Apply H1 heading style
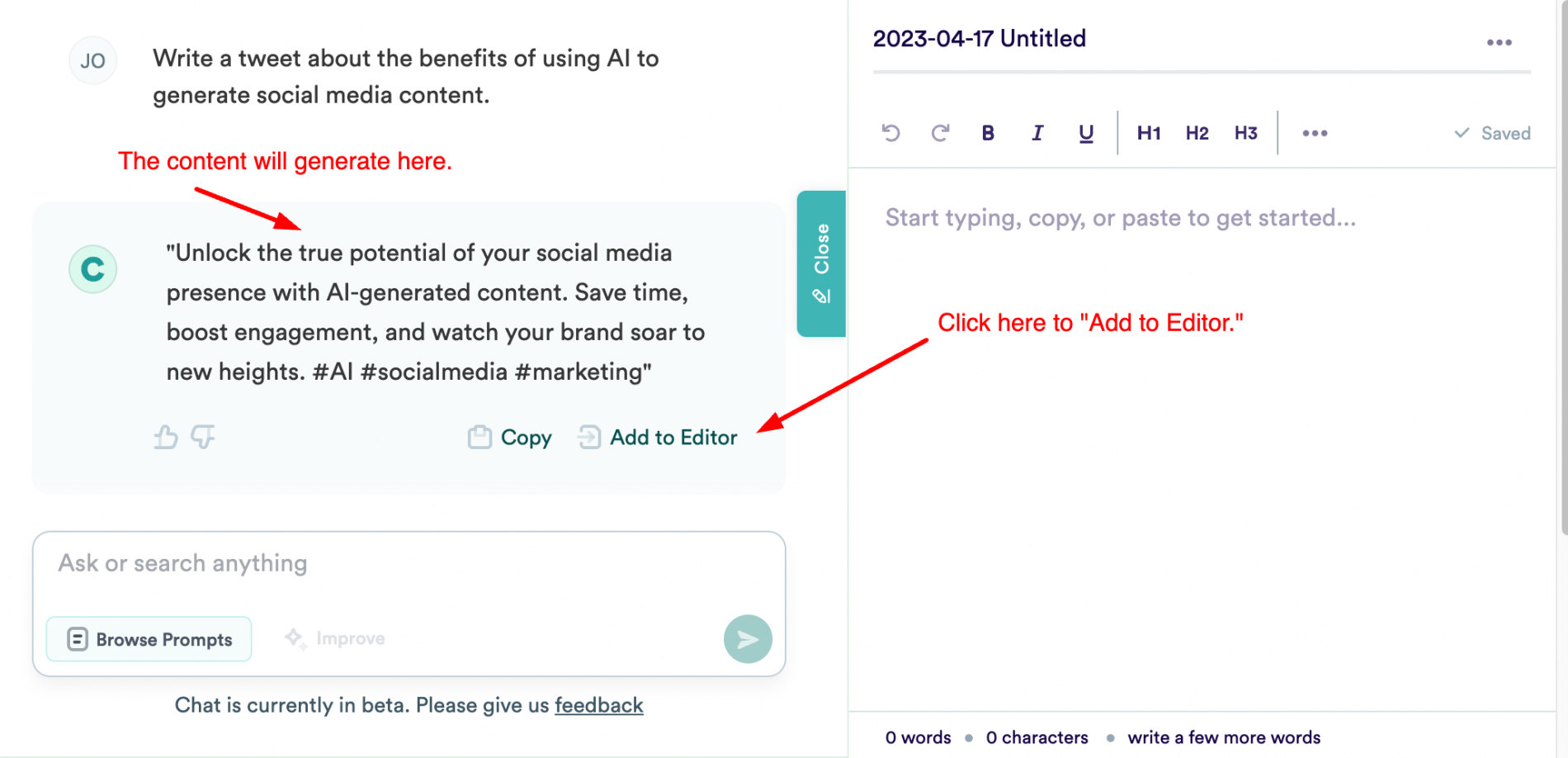 1149,133
